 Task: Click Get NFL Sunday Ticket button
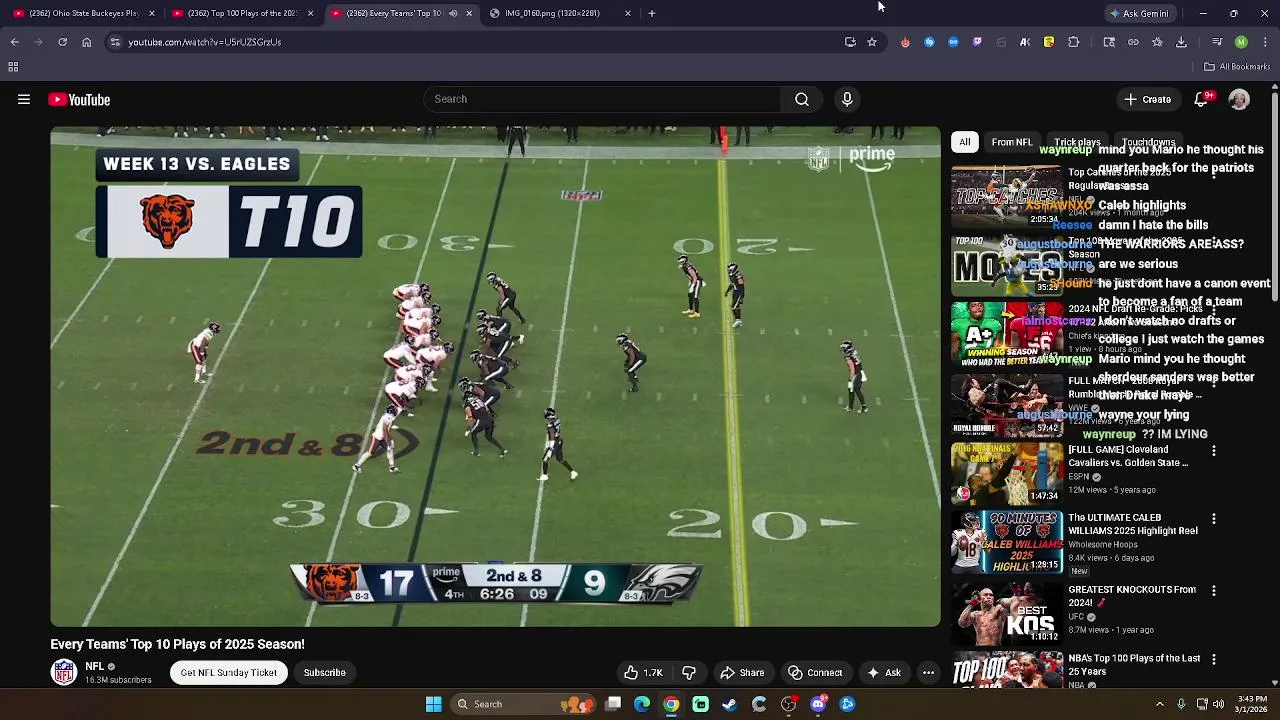pyautogui.click(x=229, y=673)
